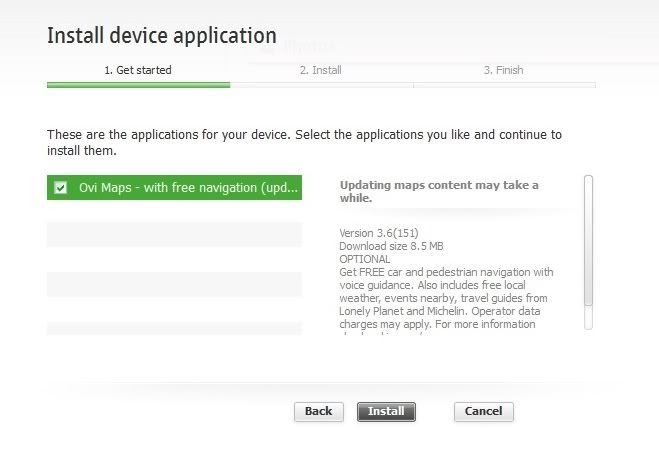Open the '3. Finish' step

[504, 70]
